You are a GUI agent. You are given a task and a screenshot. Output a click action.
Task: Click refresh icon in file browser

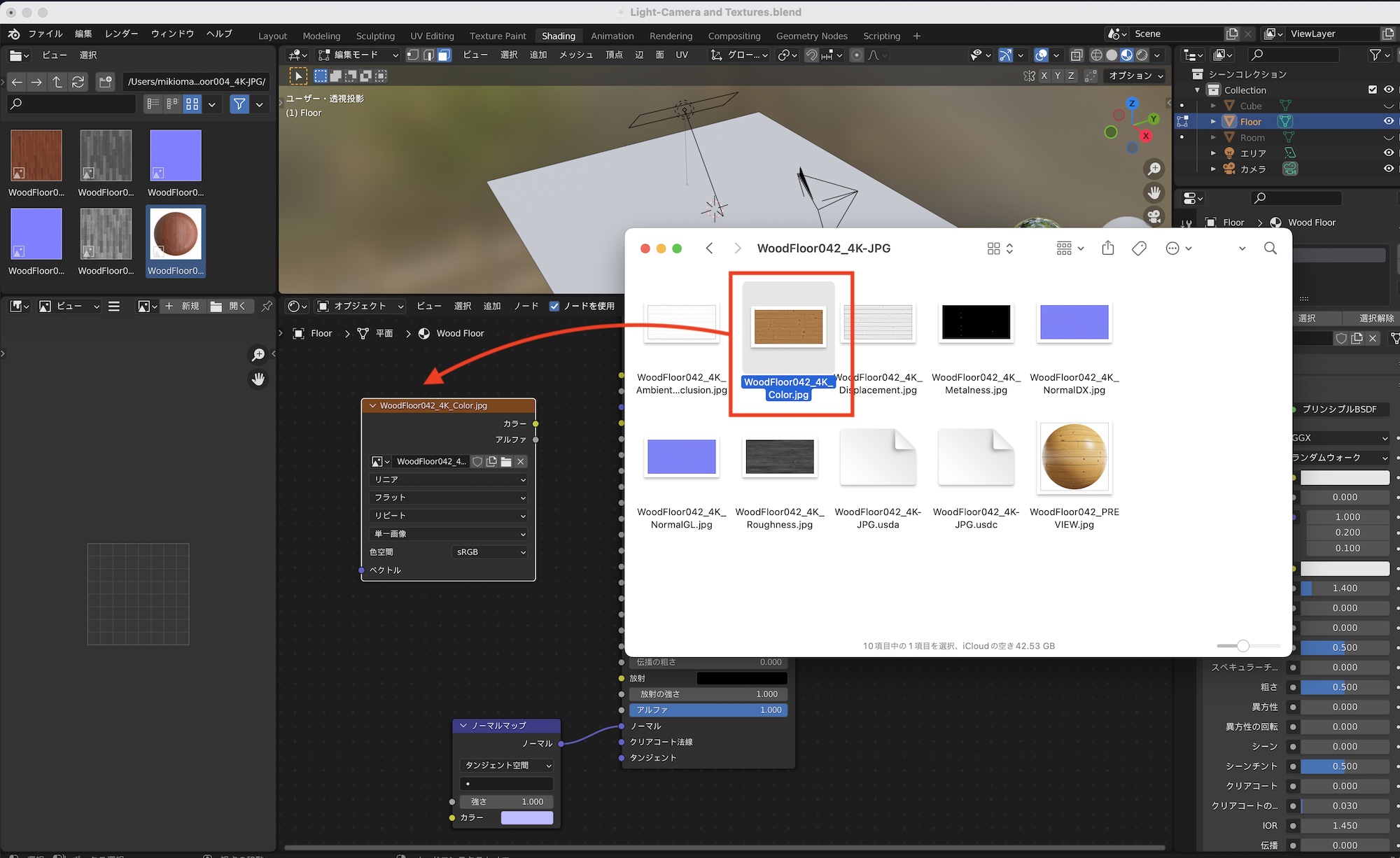tap(78, 82)
